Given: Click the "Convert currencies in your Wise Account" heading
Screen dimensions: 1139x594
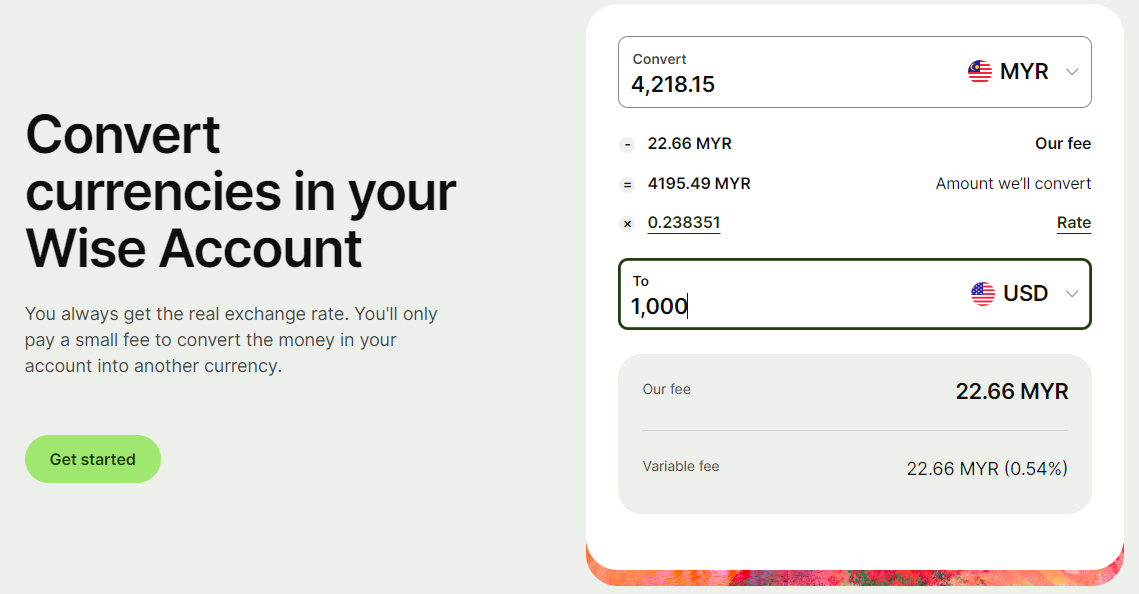Looking at the screenshot, I should (240, 191).
